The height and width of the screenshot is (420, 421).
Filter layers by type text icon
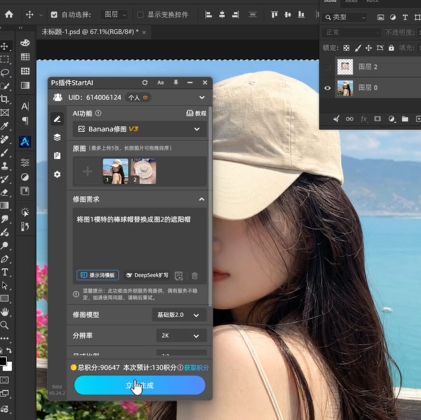click(405, 17)
